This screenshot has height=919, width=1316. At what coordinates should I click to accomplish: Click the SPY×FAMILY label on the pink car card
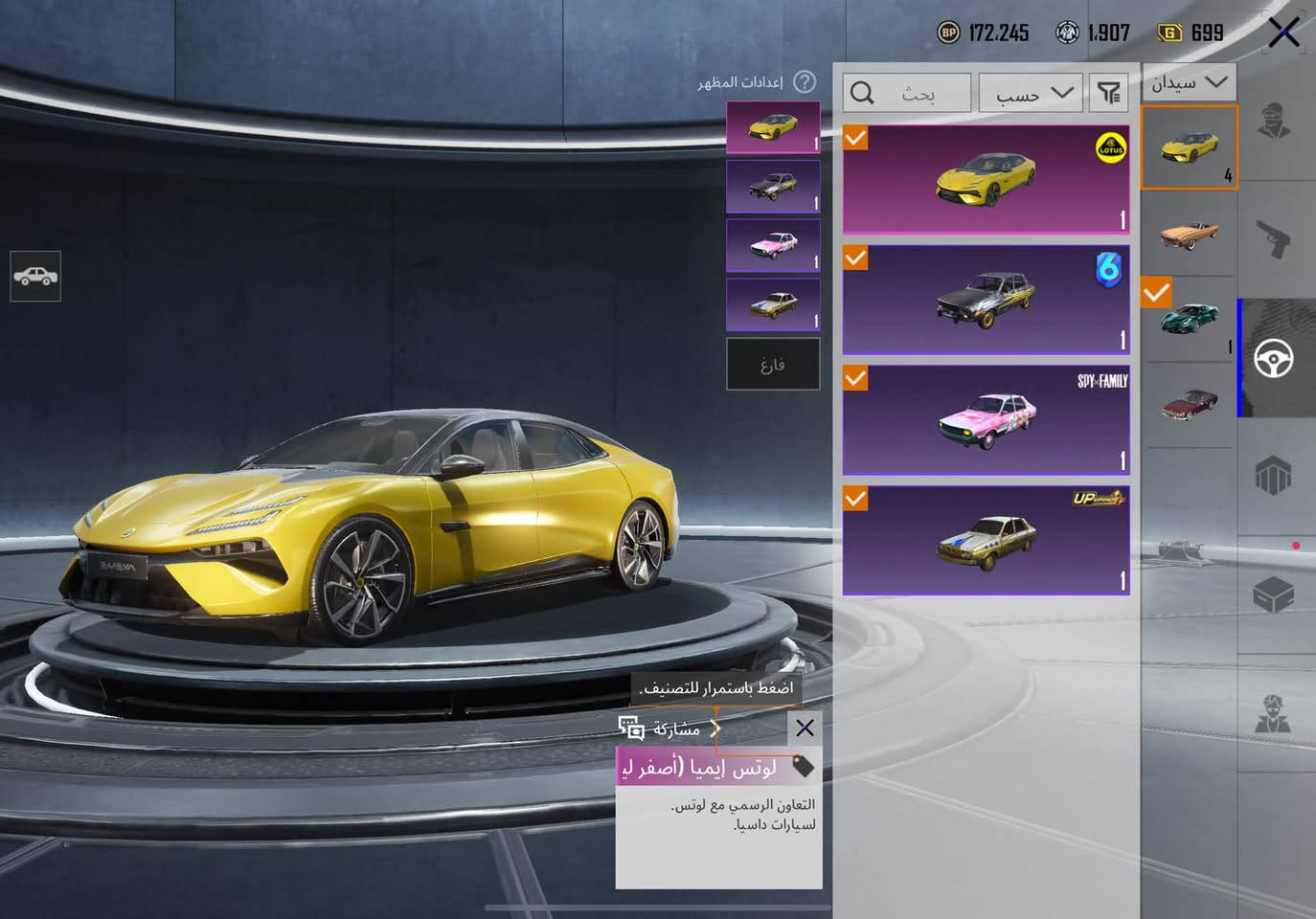coord(1102,381)
